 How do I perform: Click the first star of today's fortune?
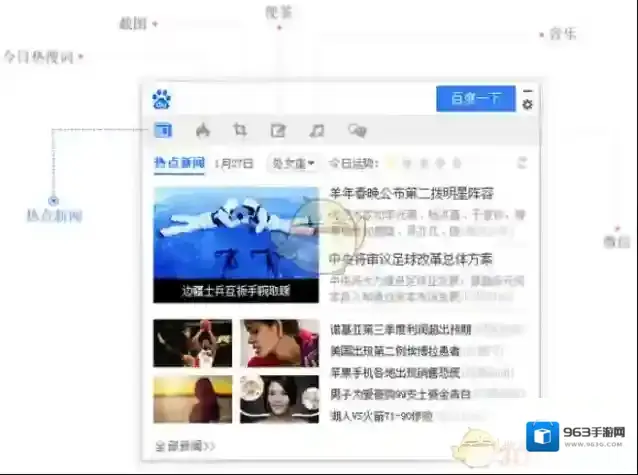[x=391, y=163]
